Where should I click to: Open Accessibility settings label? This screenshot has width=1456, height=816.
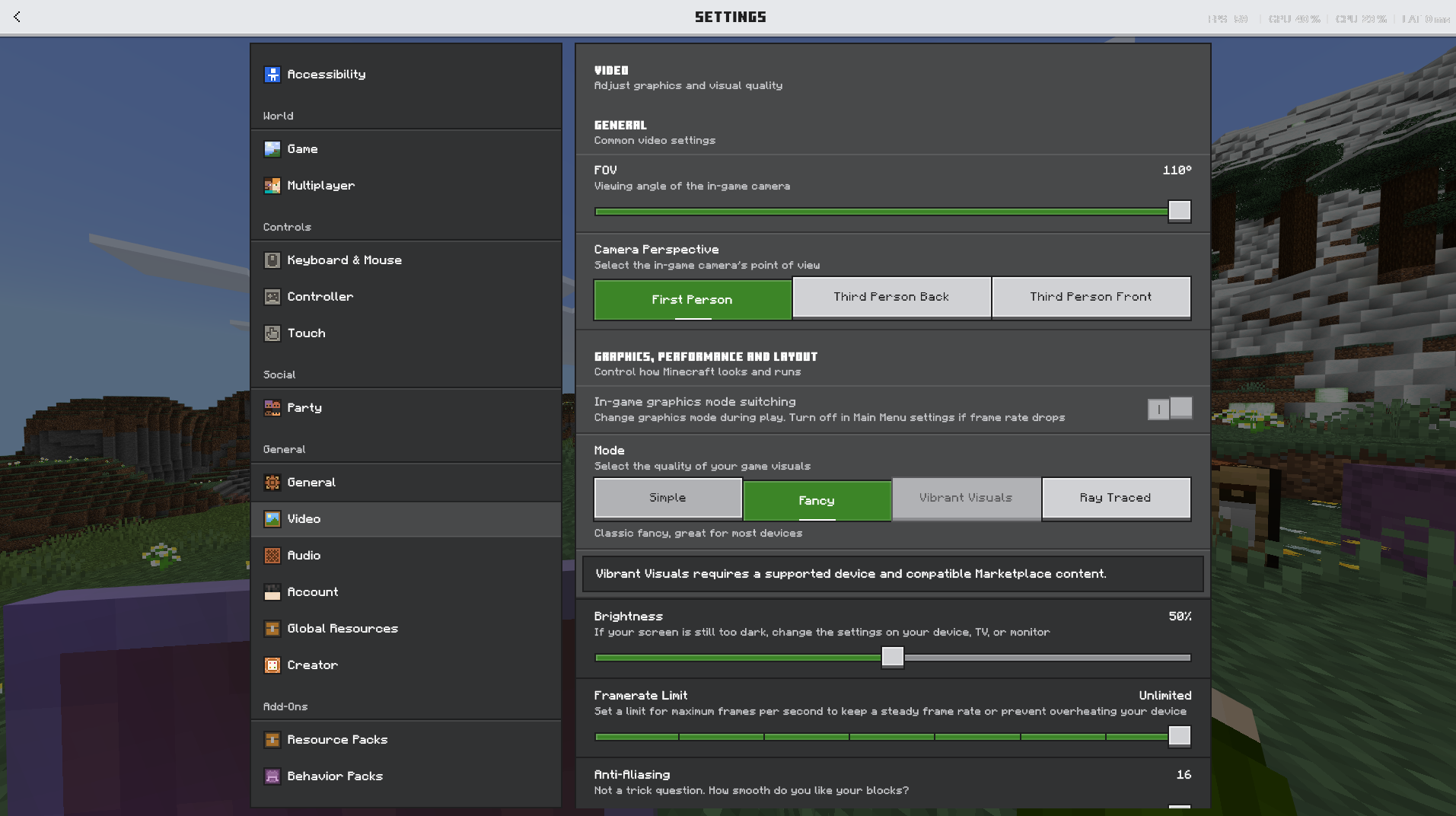(327, 75)
